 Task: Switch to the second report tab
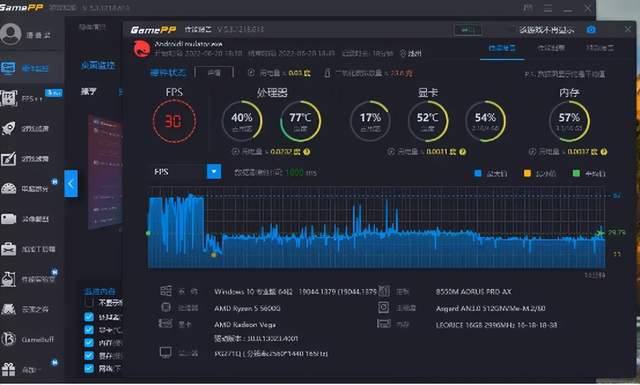coord(551,48)
